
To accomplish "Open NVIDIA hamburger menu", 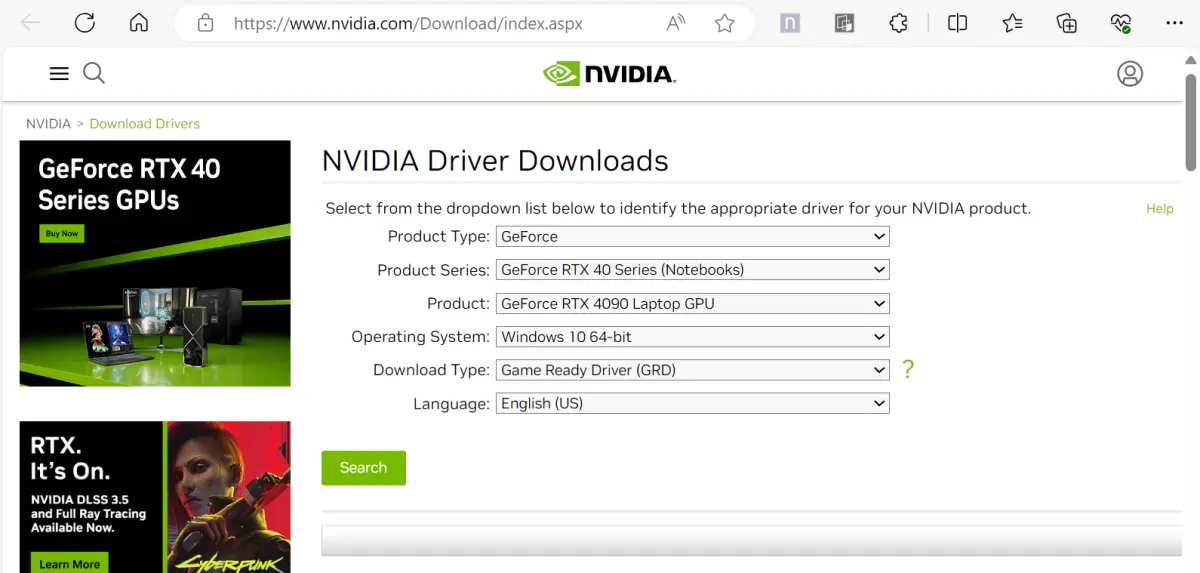I will point(59,73).
